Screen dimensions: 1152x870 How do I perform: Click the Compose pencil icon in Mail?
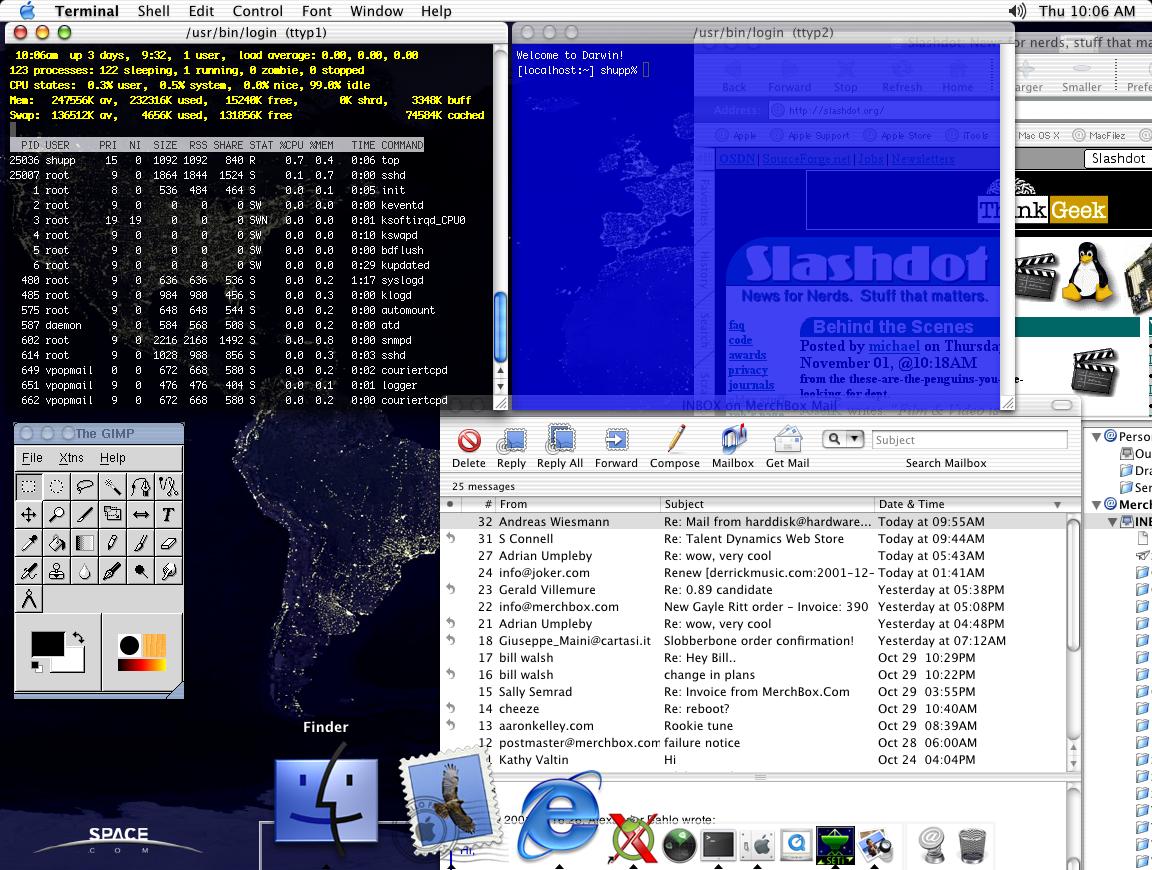[675, 439]
